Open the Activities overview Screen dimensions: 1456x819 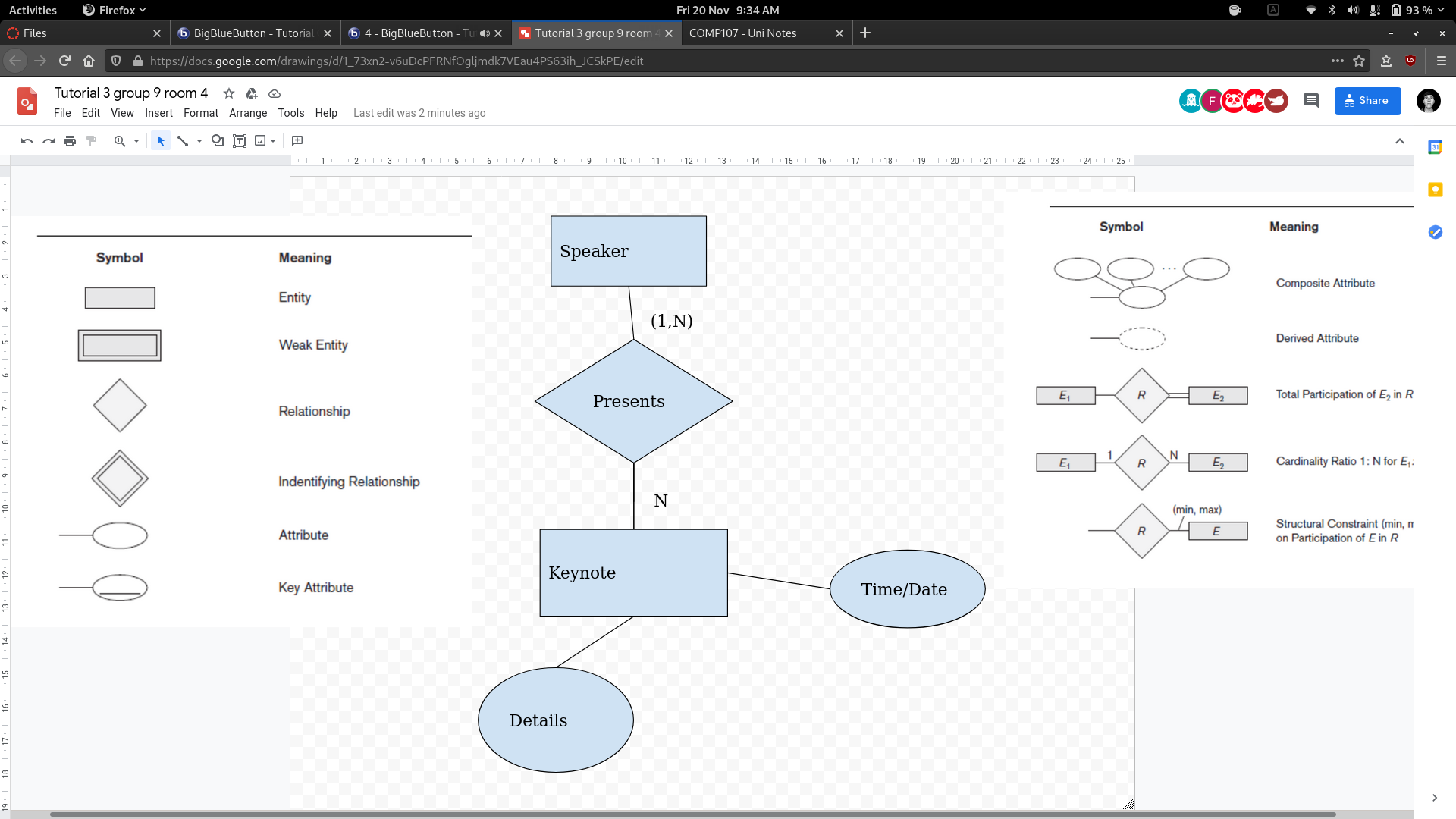pos(33,11)
